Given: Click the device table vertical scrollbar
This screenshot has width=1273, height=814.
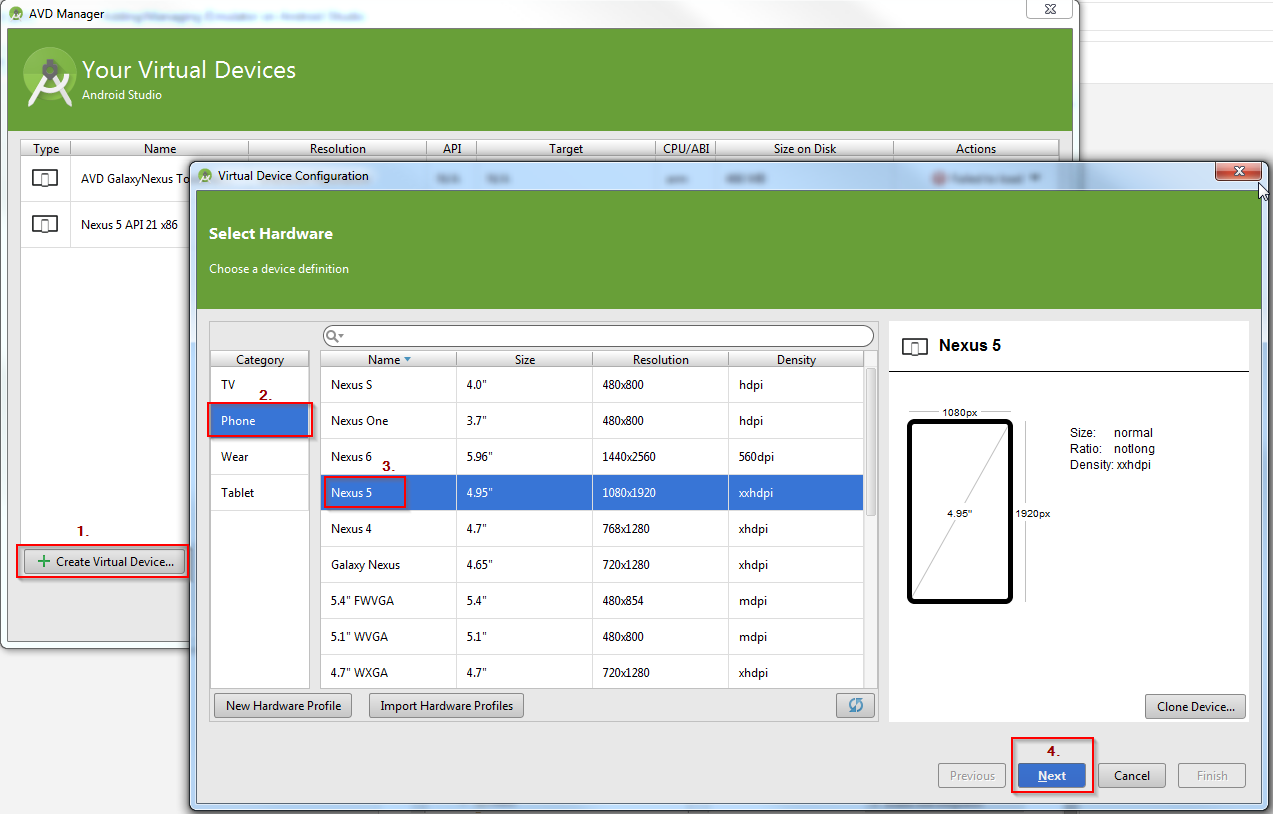Looking at the screenshot, I should [870, 441].
